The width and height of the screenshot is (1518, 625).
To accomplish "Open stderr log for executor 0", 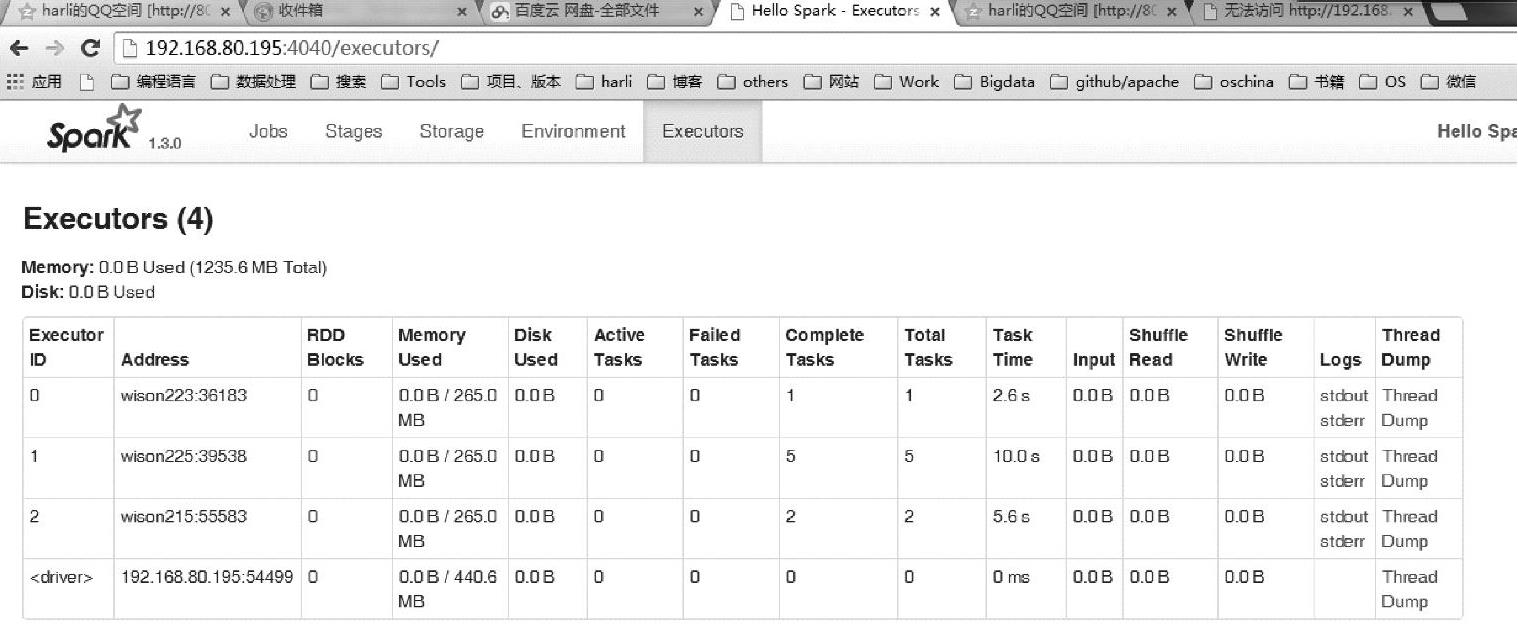I will point(1342,421).
